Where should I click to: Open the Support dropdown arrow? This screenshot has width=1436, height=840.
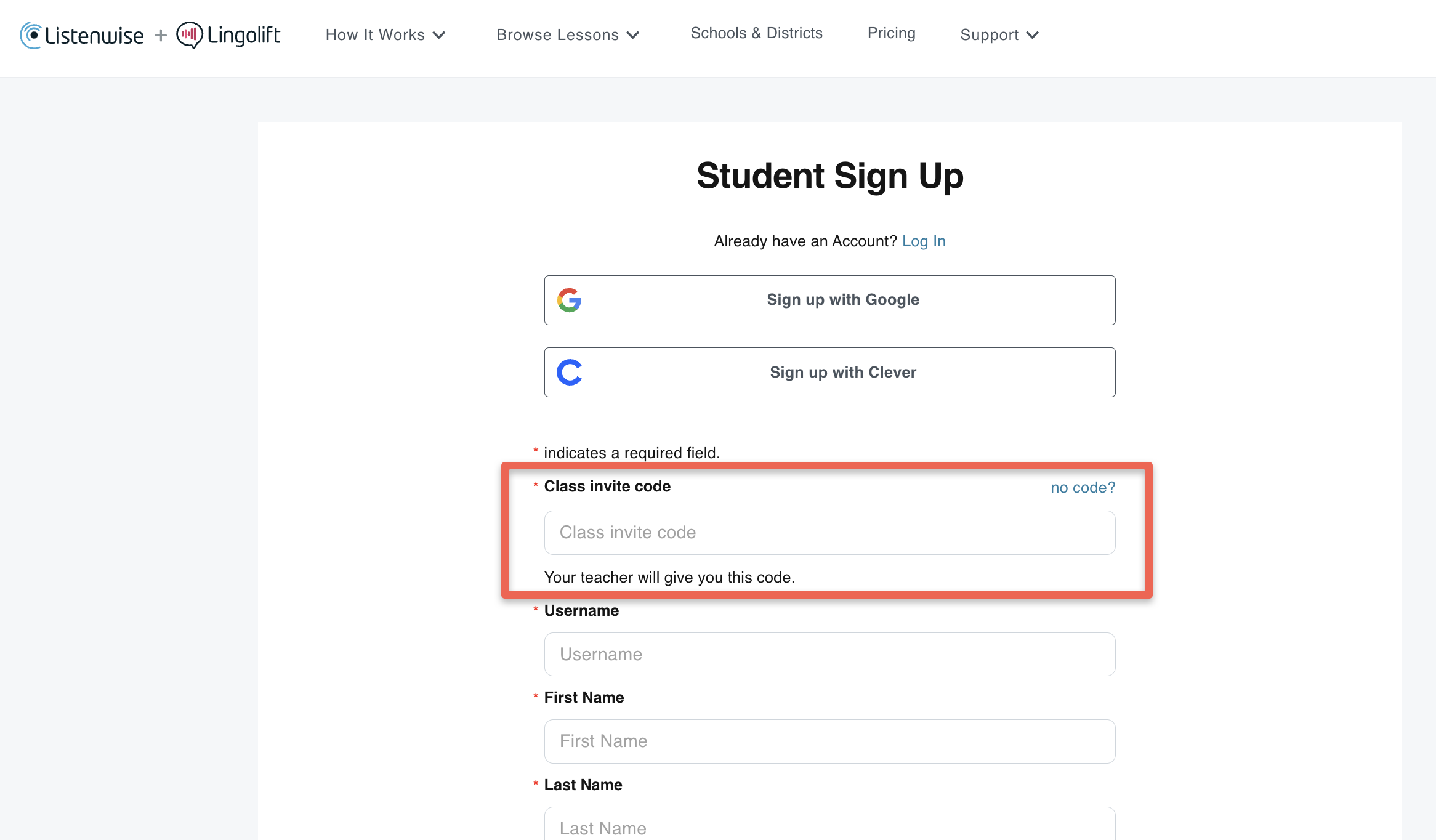[x=1033, y=35]
